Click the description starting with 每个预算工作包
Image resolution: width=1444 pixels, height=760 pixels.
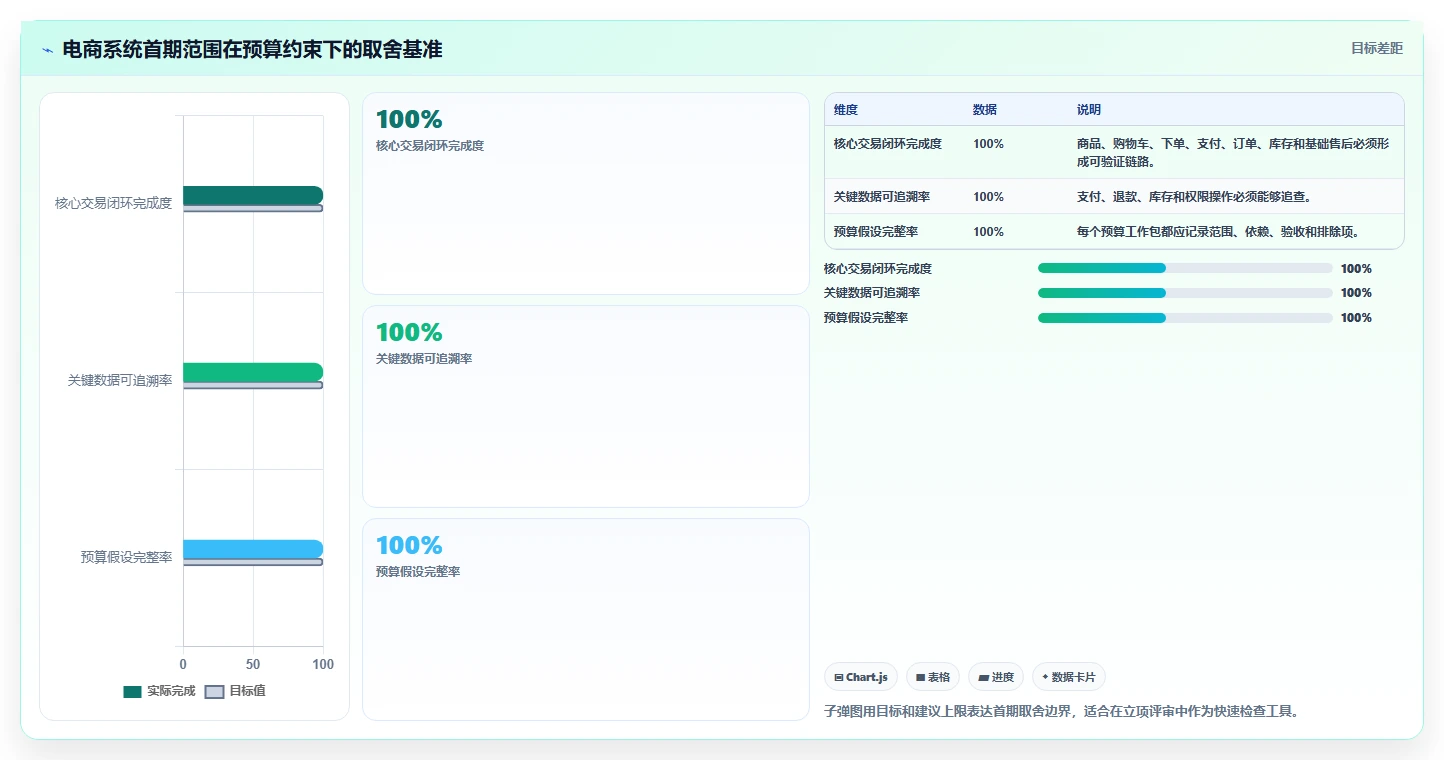coord(1218,232)
